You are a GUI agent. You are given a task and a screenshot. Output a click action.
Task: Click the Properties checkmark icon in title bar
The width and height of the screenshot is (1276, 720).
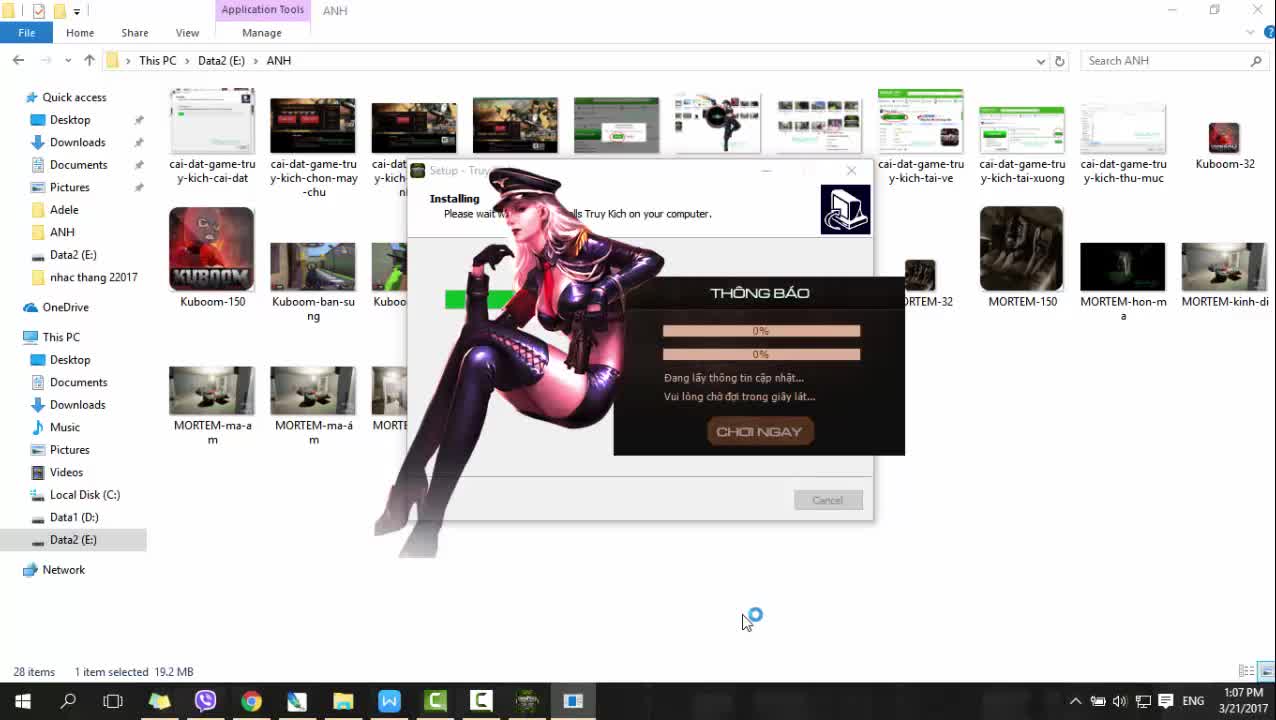tap(39, 11)
